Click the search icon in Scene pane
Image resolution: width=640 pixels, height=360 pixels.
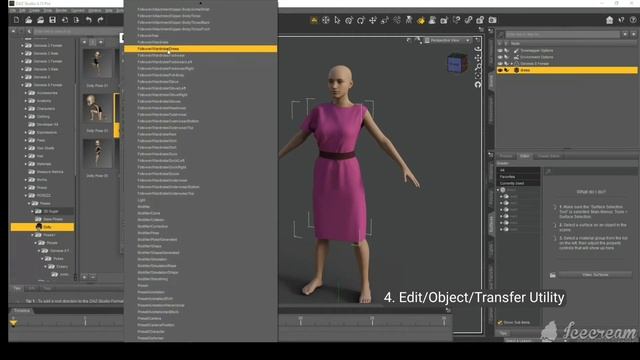(501, 35)
